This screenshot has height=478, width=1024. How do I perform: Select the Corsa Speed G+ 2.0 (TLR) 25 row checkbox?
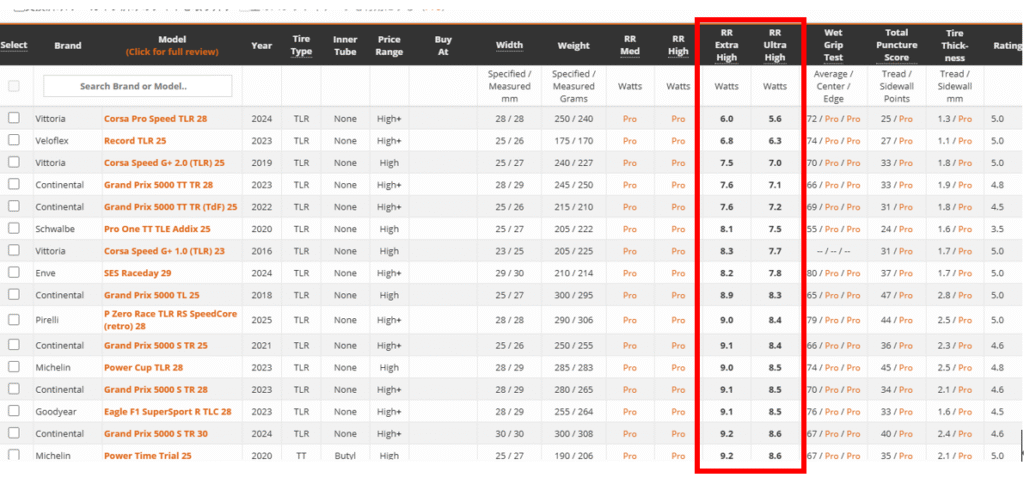(x=14, y=163)
